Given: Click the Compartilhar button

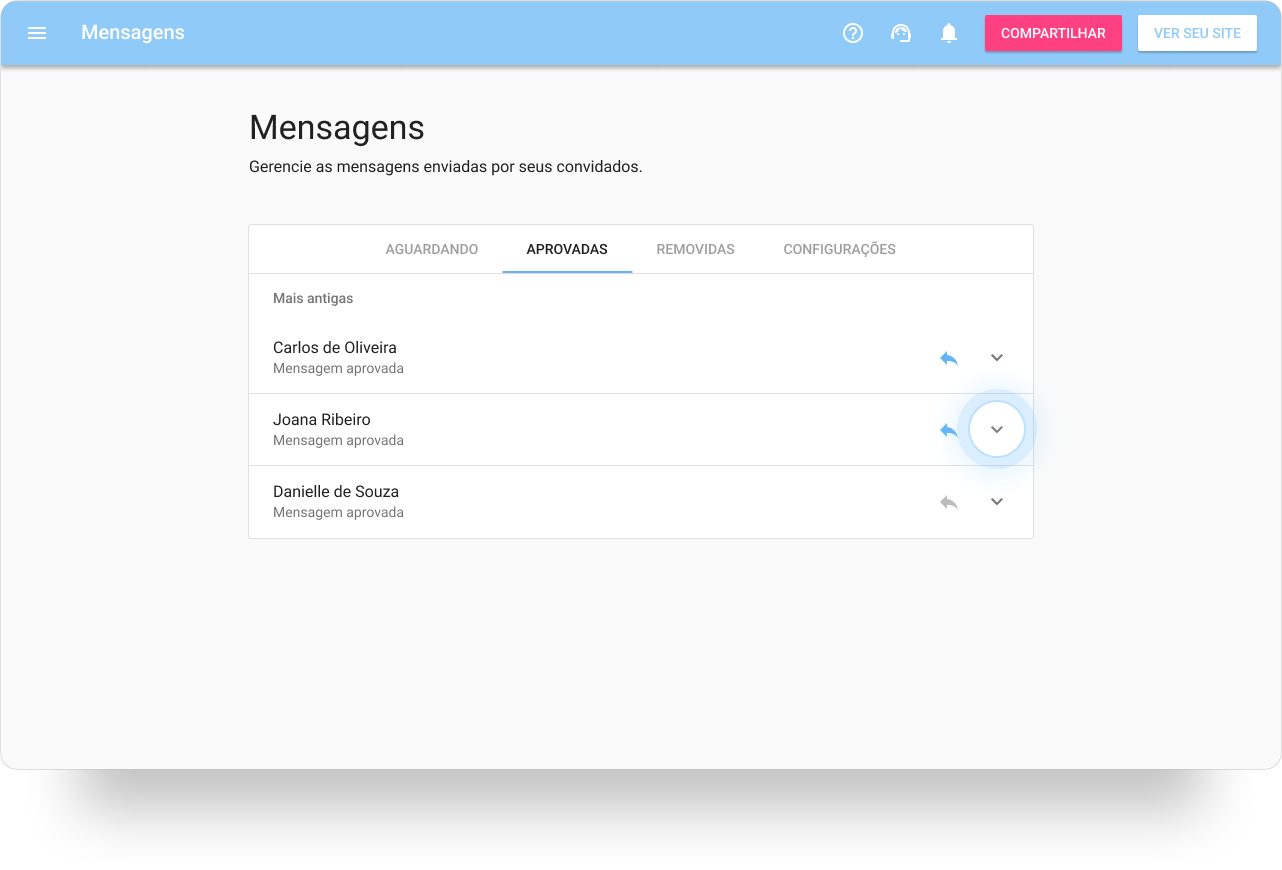Looking at the screenshot, I should (1053, 33).
